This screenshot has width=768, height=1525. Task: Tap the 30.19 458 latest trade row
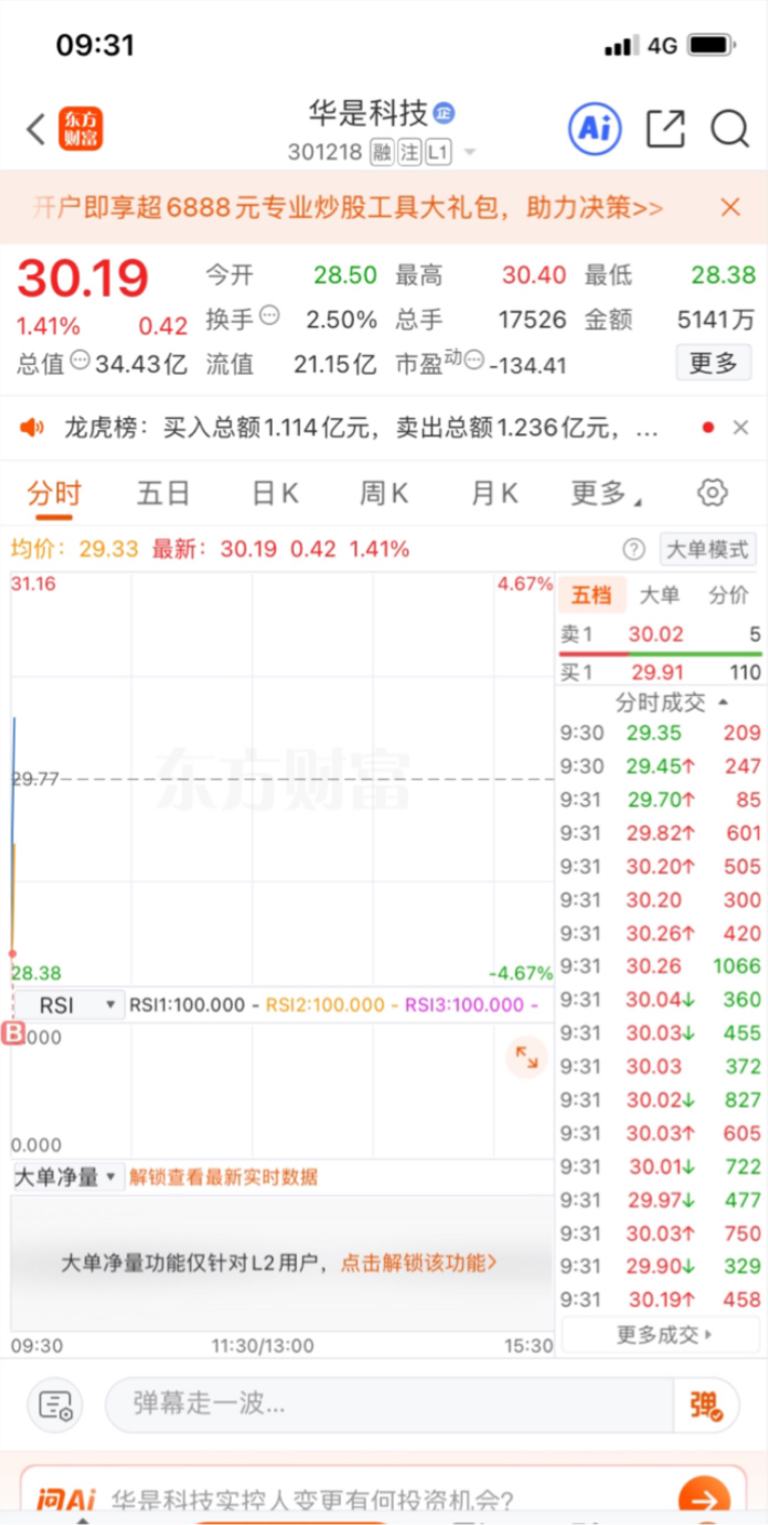coord(660,1300)
